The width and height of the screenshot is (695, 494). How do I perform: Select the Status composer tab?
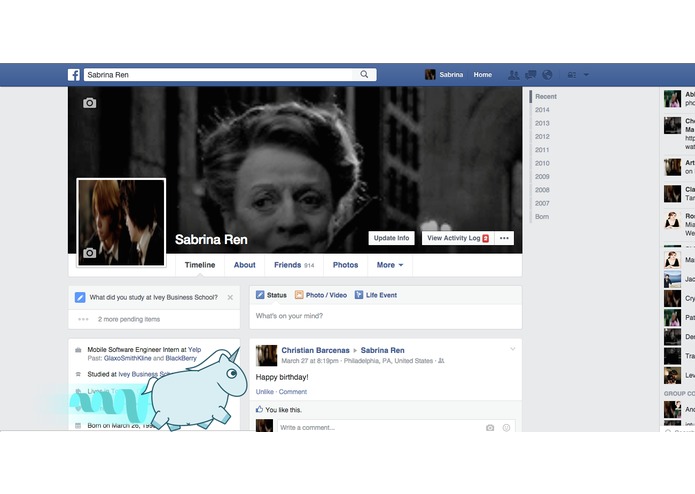(x=271, y=295)
